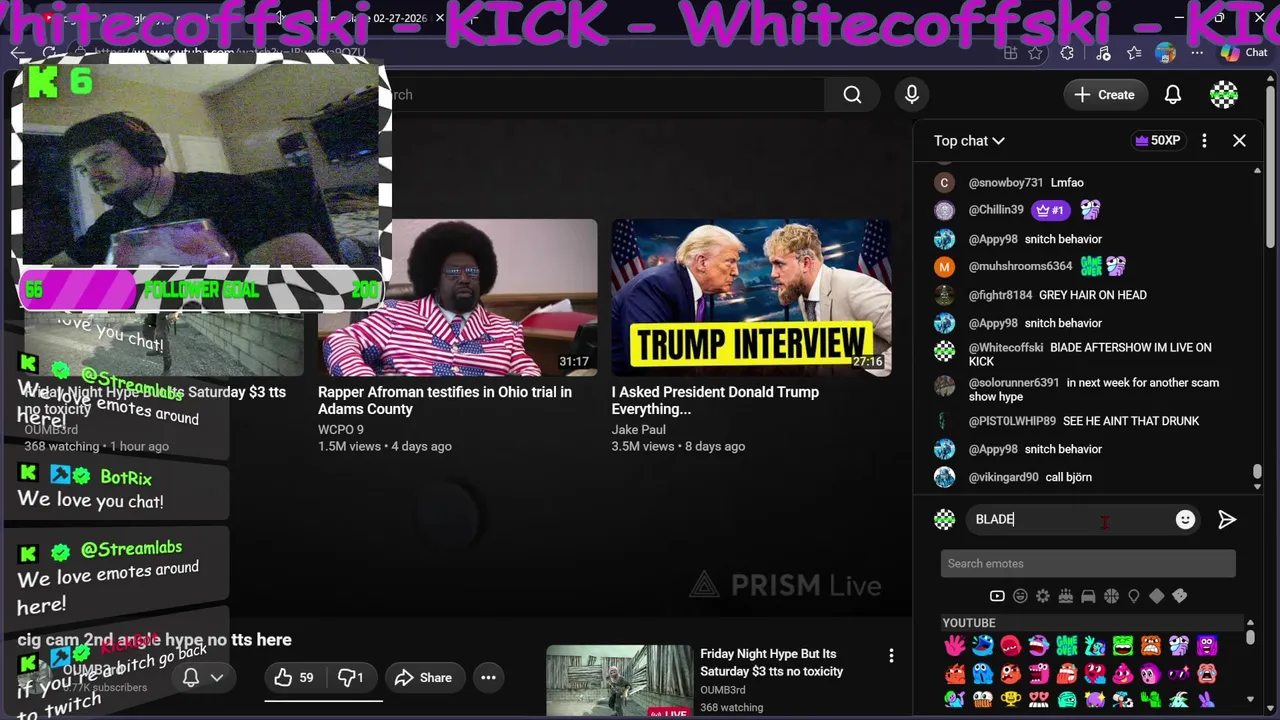This screenshot has width=1280, height=720.
Task: Focus the Search emotes field
Action: coord(1088,564)
